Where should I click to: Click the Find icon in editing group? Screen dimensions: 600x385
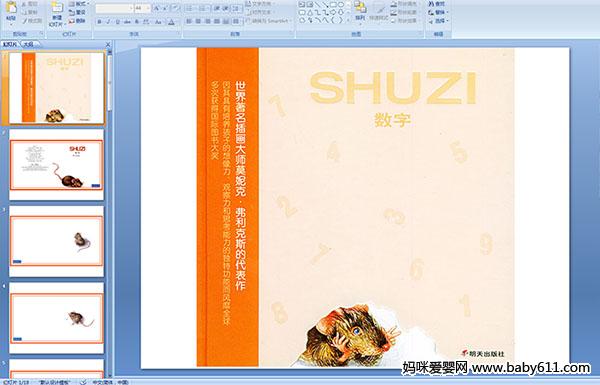coord(437,4)
